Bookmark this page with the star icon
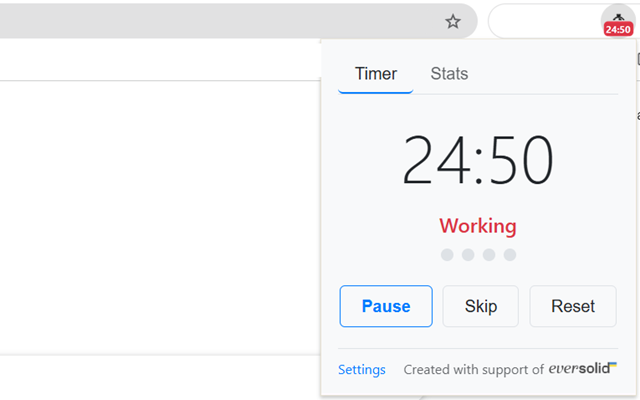 pos(453,21)
